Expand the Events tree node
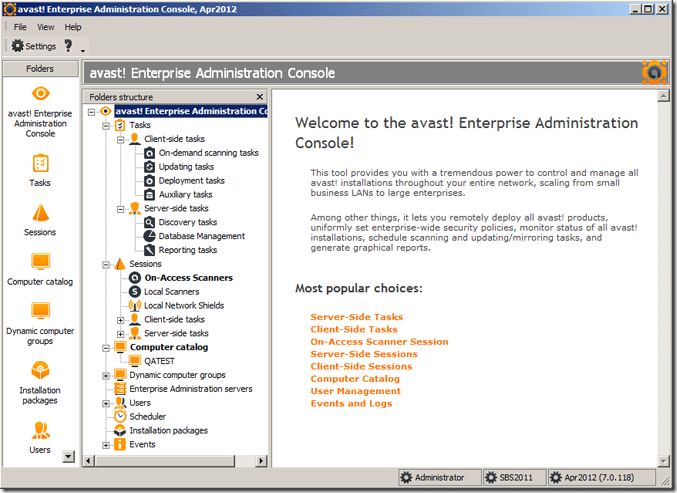The image size is (677, 493). tap(106, 445)
